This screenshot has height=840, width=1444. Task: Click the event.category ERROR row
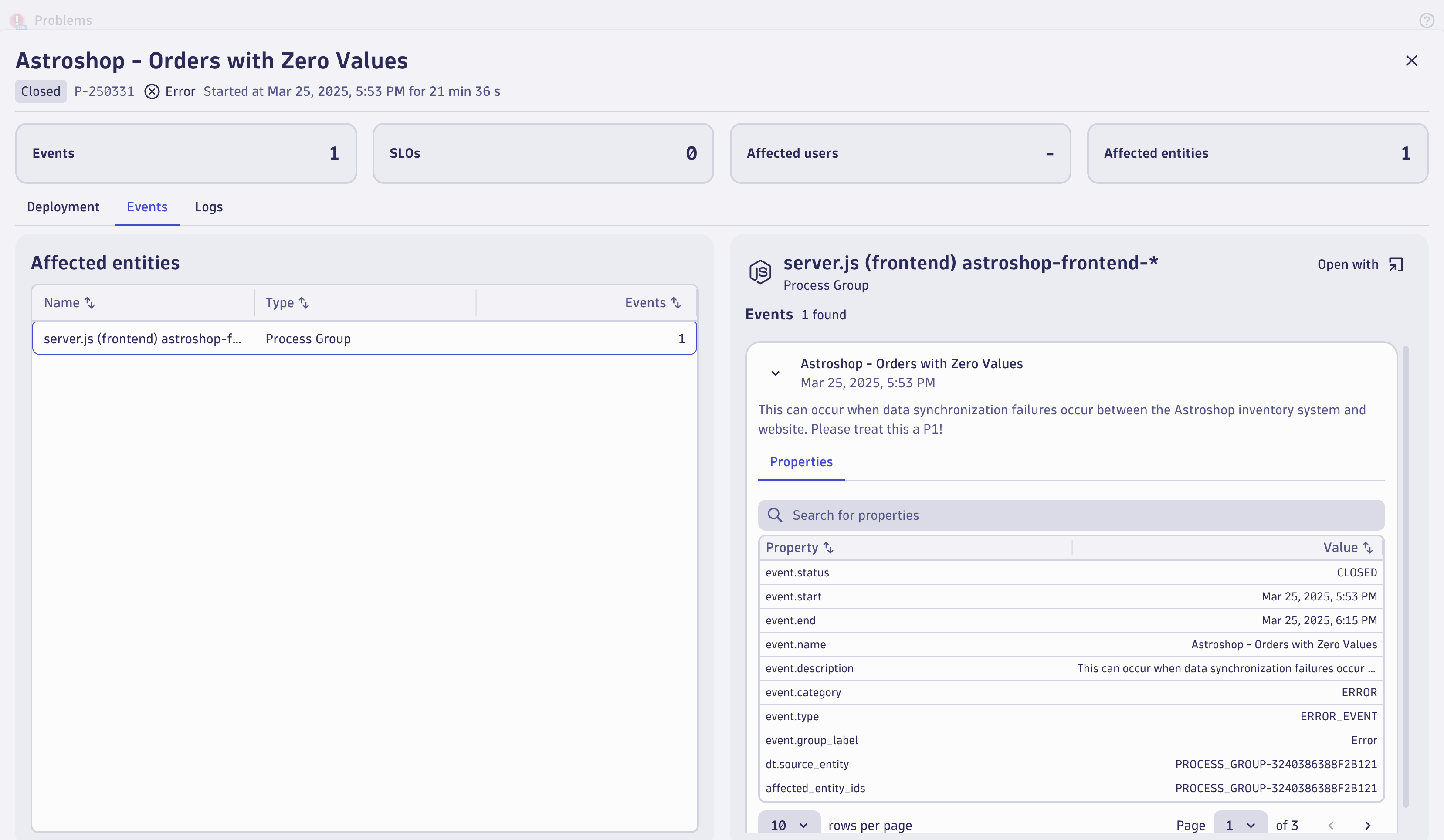[1071, 692]
